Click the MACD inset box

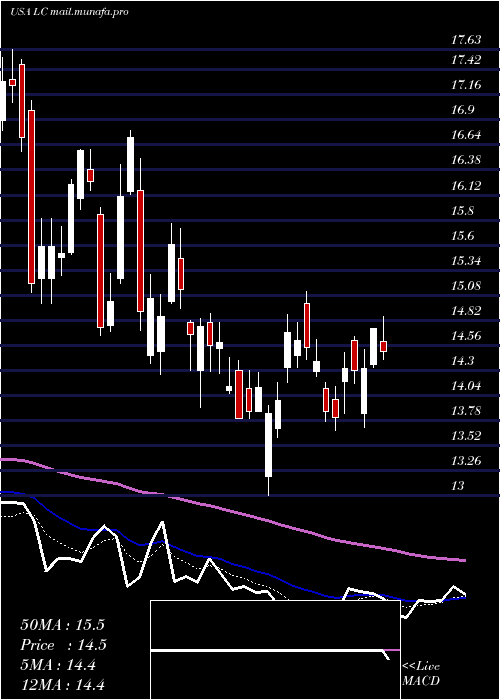(x=275, y=650)
